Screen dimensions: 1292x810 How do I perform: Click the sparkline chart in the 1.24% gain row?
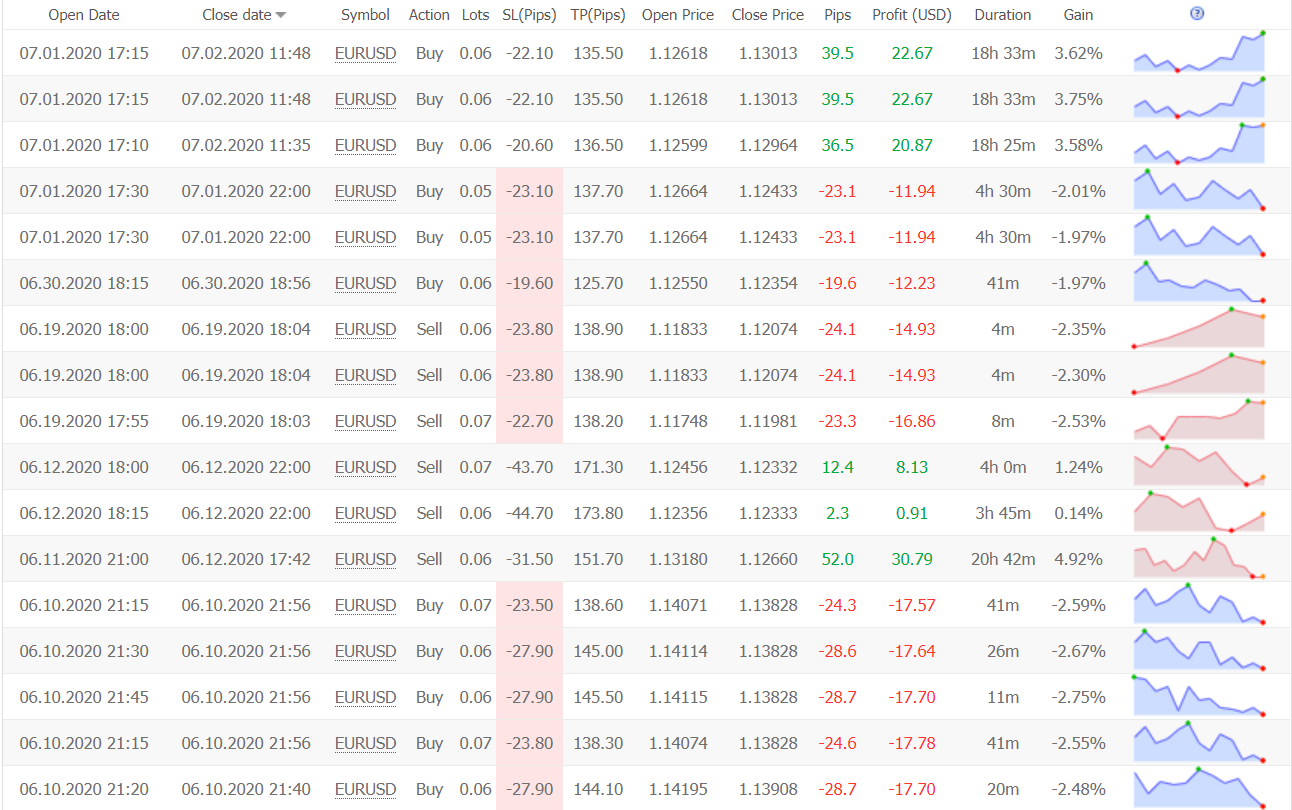pyautogui.click(x=1199, y=466)
